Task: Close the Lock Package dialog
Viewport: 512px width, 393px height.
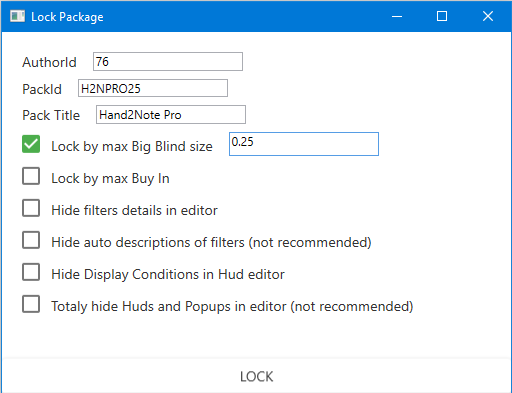Action: click(x=488, y=16)
